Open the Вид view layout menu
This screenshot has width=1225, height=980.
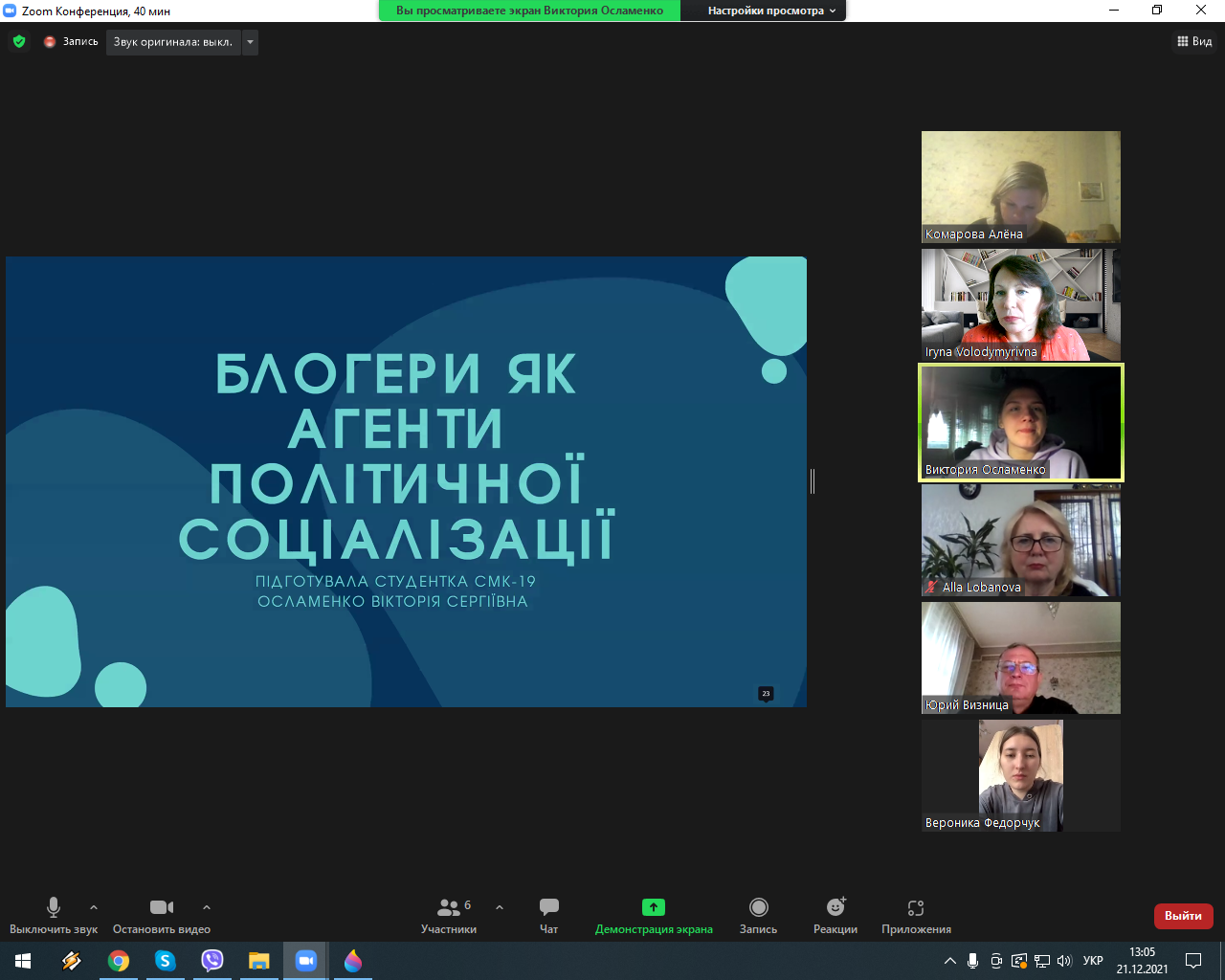[1194, 41]
